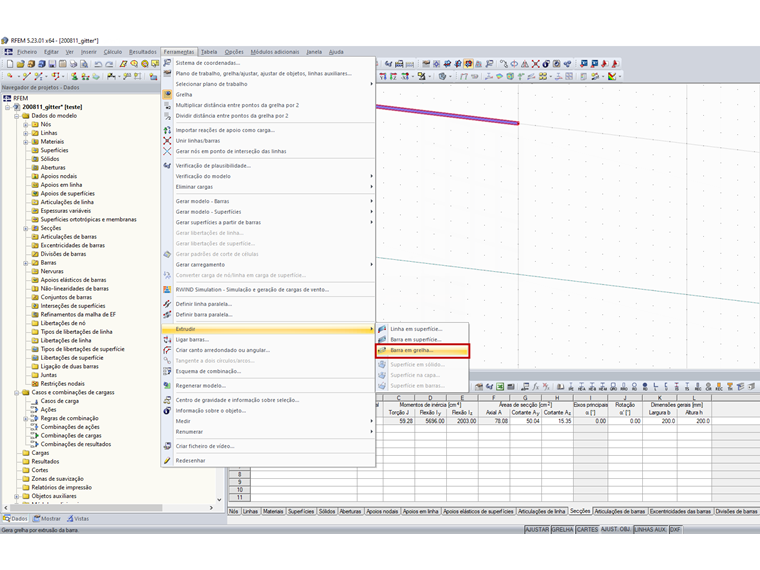Viewport: 760px width, 570px height.
Task: Click the Ligar barras icon
Action: (167, 339)
